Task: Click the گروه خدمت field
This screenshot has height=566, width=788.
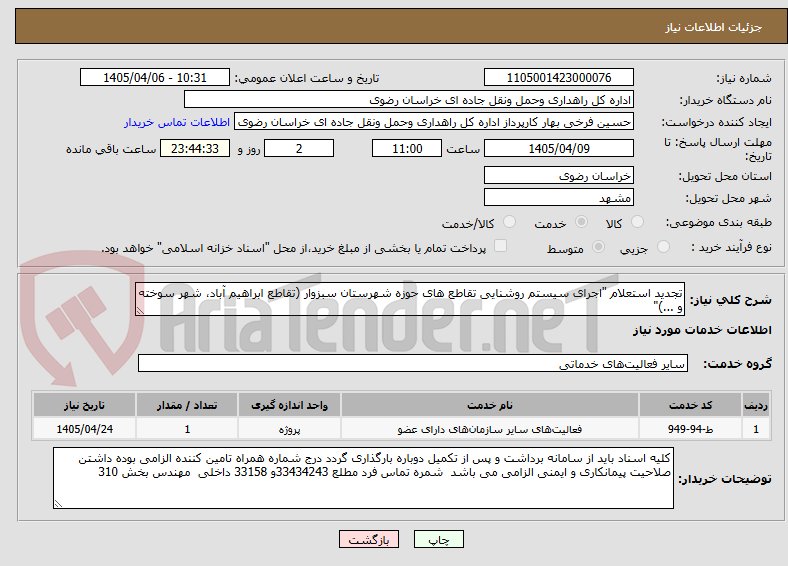Action: click(x=413, y=363)
